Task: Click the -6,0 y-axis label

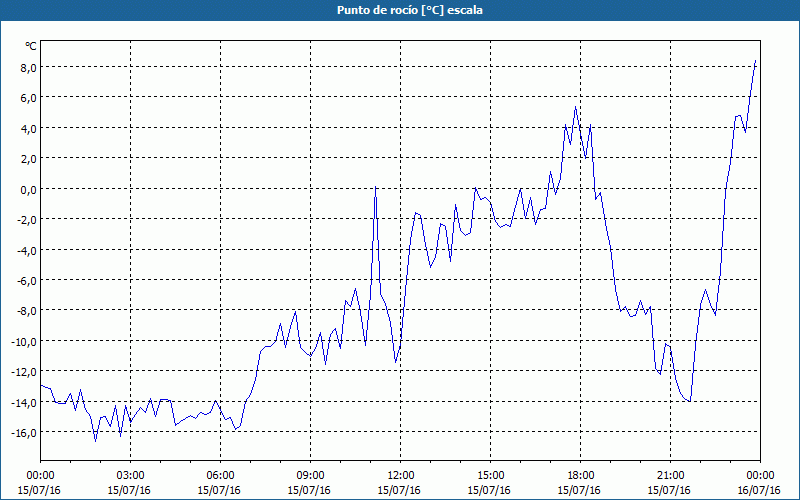Action: coord(26,281)
